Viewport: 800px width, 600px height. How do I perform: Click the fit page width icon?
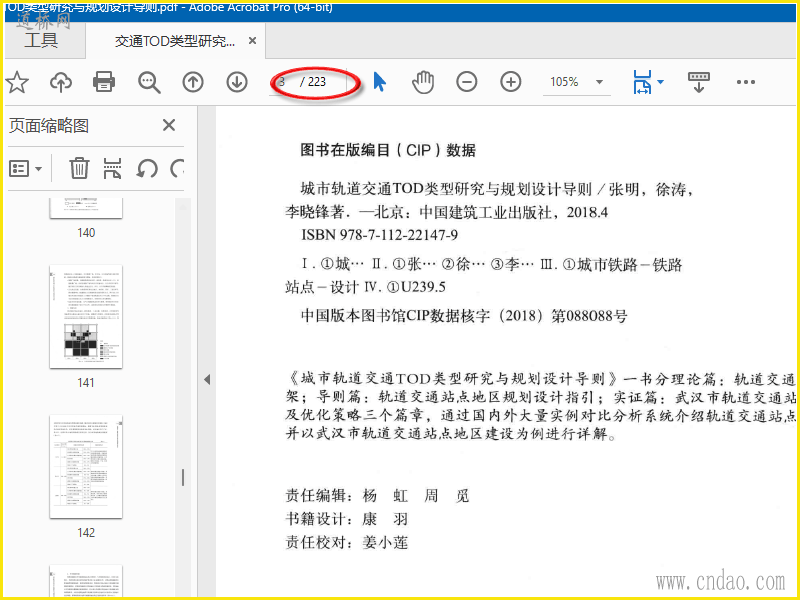[642, 82]
